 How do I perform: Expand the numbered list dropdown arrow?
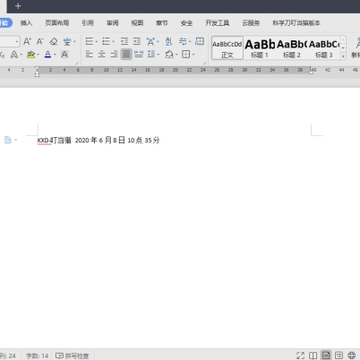(113, 42)
